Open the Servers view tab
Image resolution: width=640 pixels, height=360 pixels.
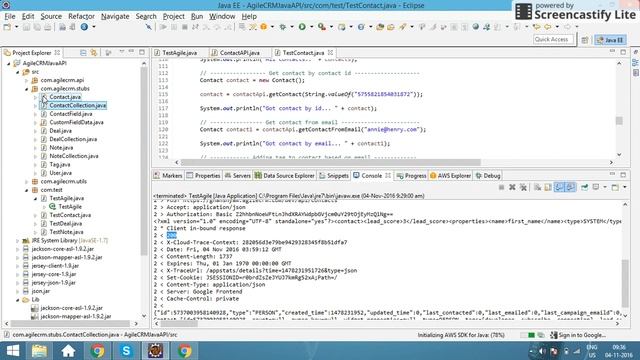[238, 176]
